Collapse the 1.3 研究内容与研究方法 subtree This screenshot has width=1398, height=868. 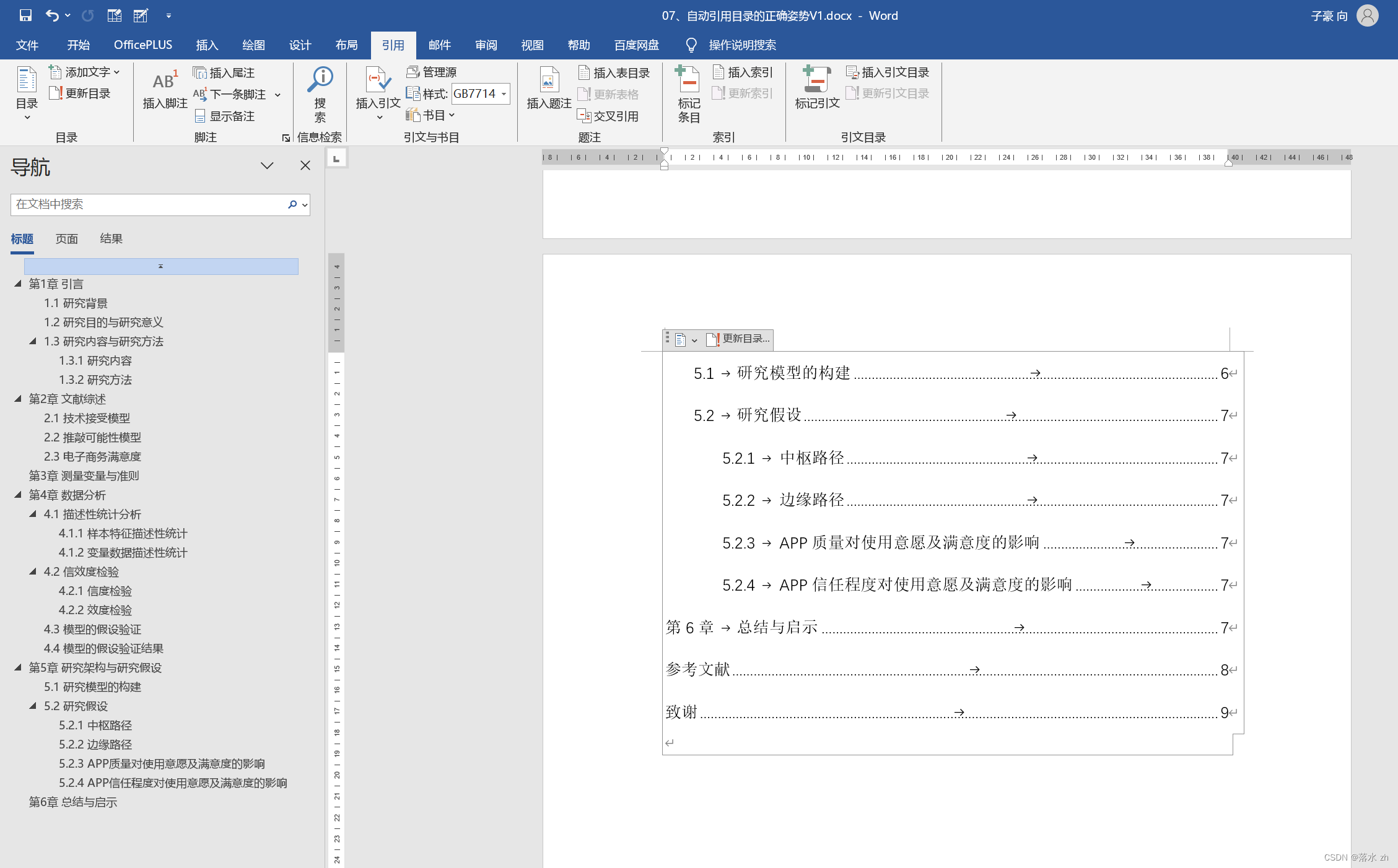coord(33,341)
